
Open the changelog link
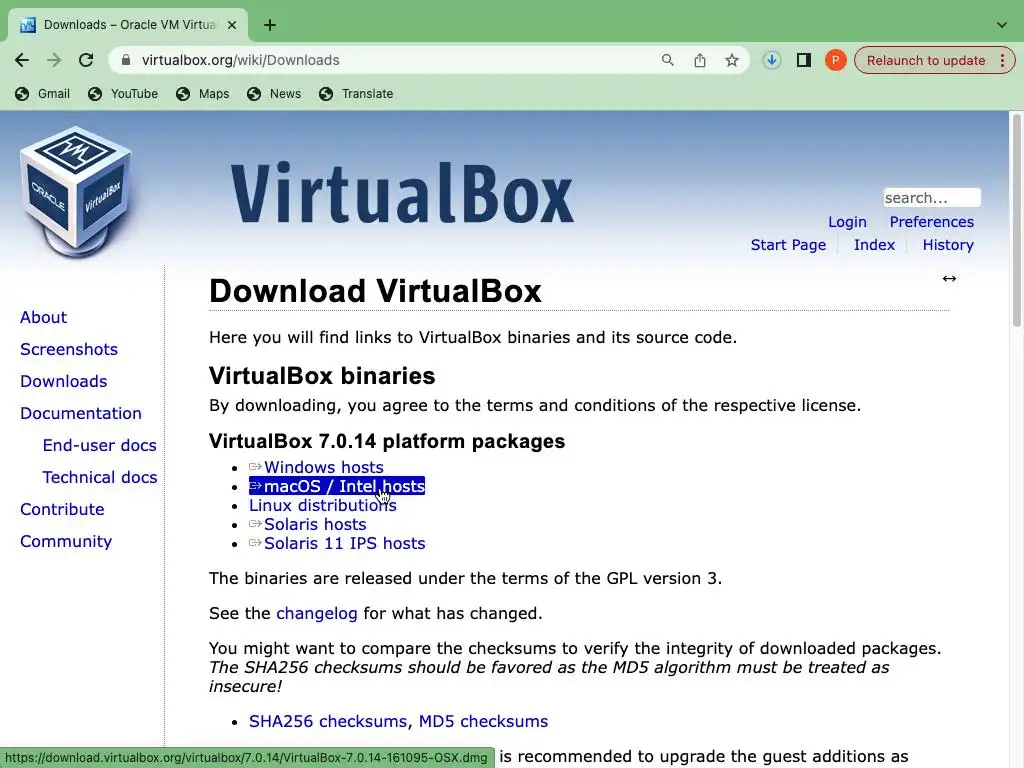tap(317, 613)
